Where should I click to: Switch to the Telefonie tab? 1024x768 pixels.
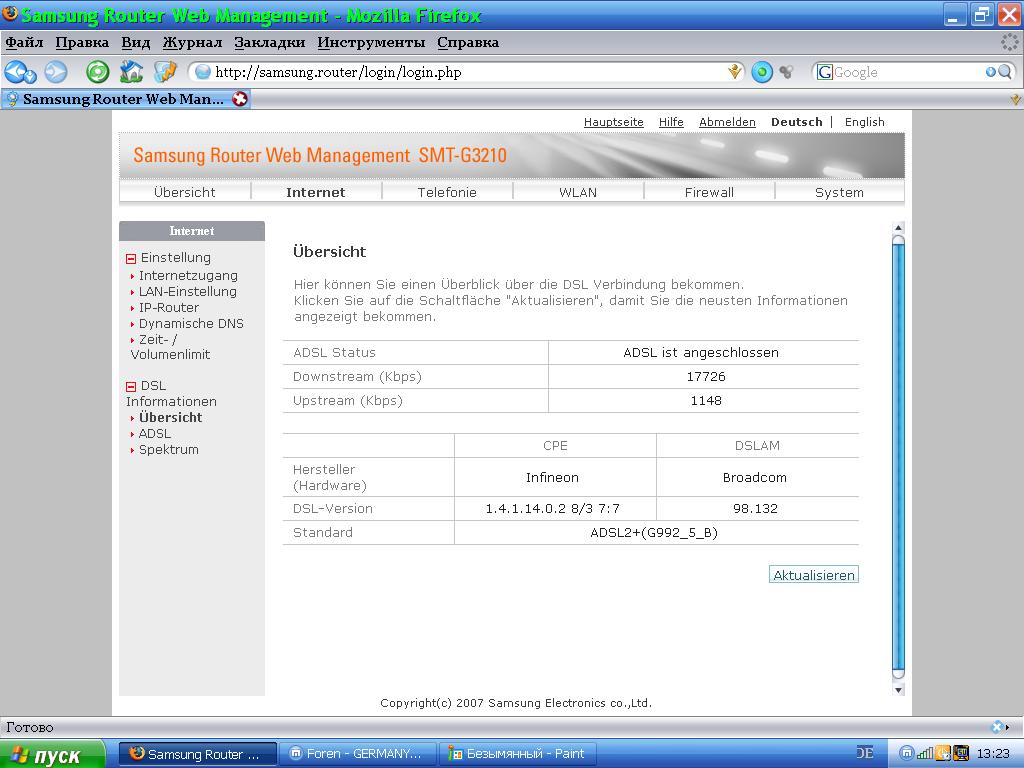point(447,192)
